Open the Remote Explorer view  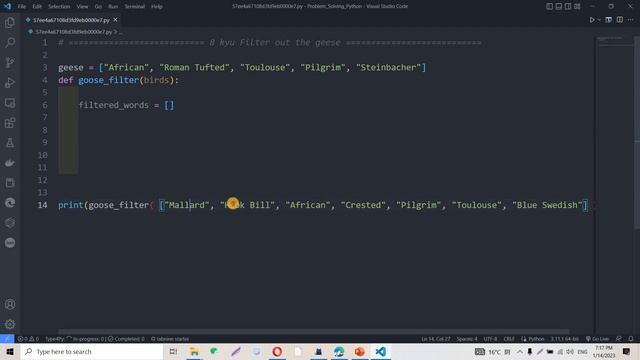(x=10, y=102)
